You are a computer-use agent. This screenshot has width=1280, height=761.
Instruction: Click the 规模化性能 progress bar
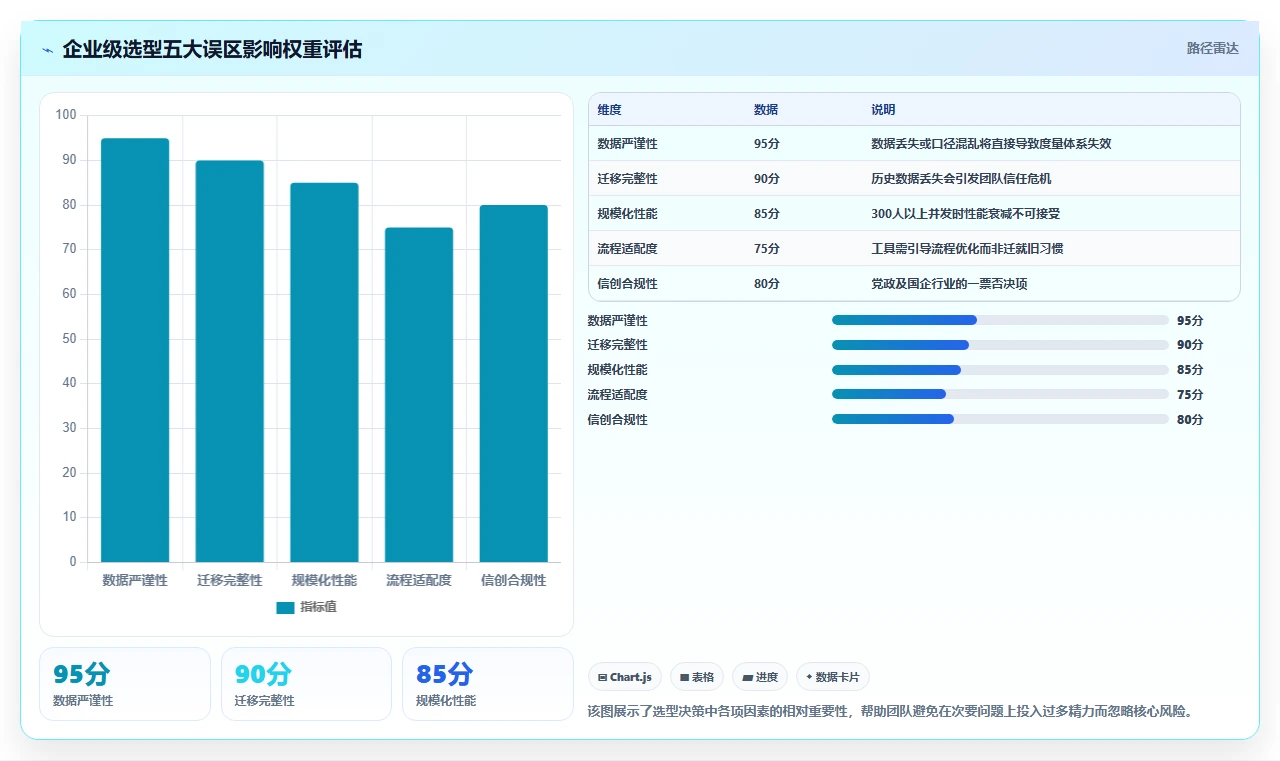click(x=1000, y=370)
